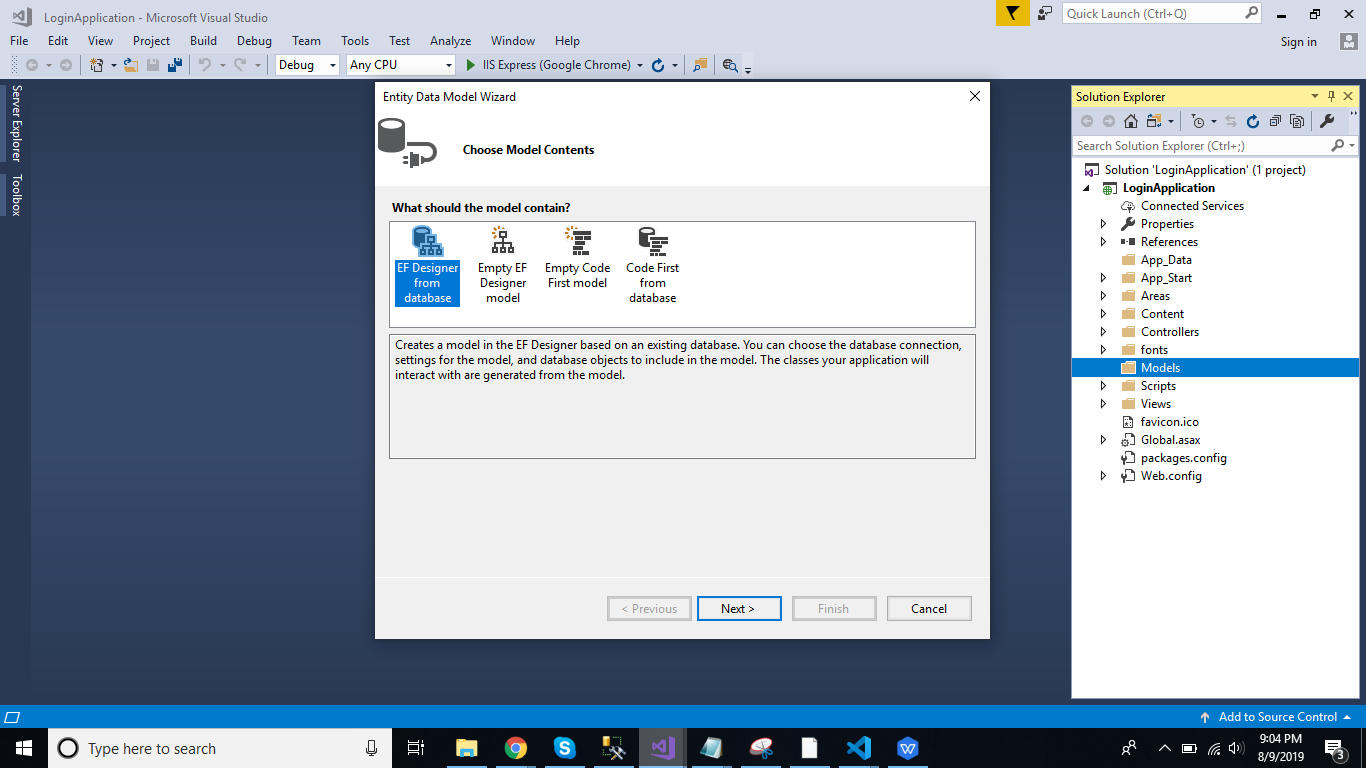The height and width of the screenshot is (768, 1366).
Task: Open Solution Explorer window position dropdown
Action: click(x=1315, y=97)
